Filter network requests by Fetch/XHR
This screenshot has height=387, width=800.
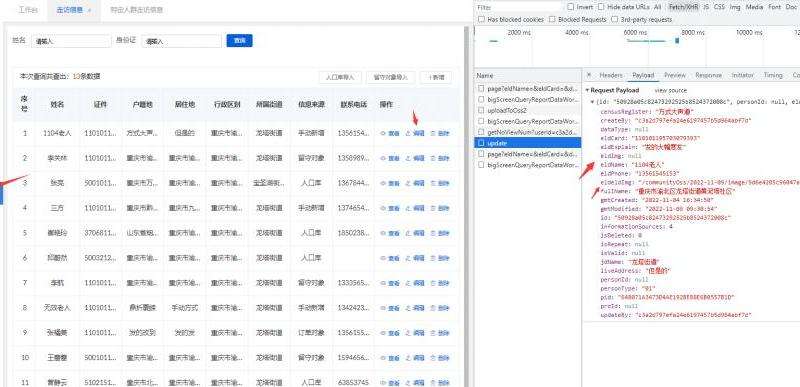(684, 7)
